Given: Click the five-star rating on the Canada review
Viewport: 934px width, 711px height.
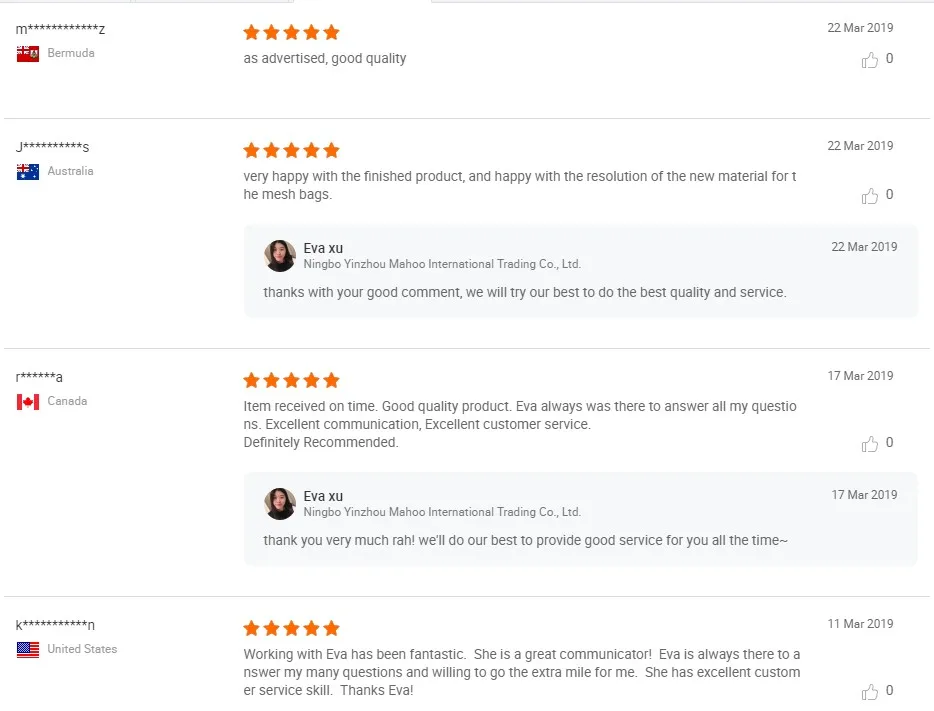Looking at the screenshot, I should pos(292,381).
